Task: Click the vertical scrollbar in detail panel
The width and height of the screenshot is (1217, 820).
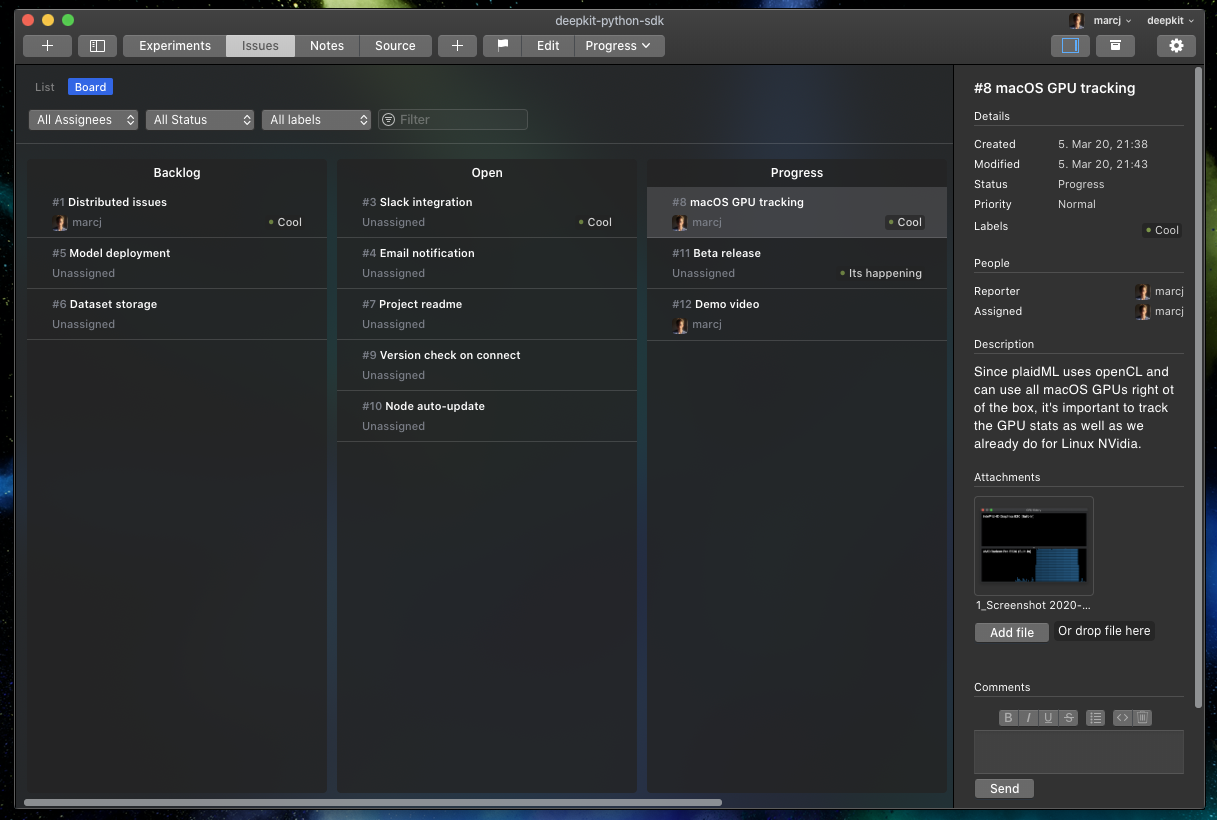Action: point(1199,388)
